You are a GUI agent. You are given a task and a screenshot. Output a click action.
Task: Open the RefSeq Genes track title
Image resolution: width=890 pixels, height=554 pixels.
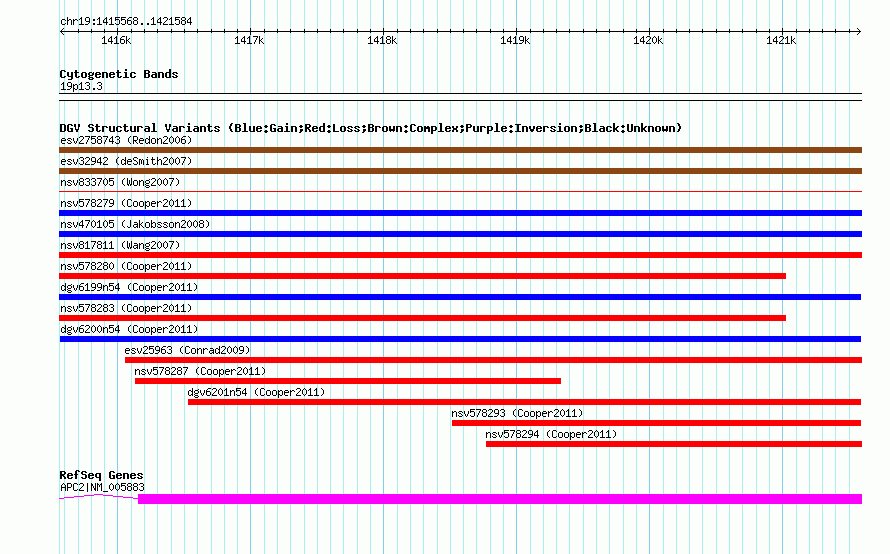tap(101, 475)
